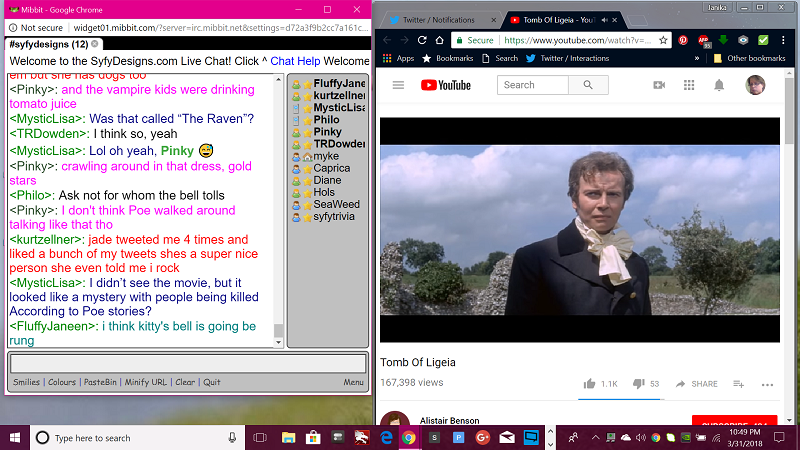Open Search bookmark in bookmarks bar
800x450 pixels.
(499, 58)
